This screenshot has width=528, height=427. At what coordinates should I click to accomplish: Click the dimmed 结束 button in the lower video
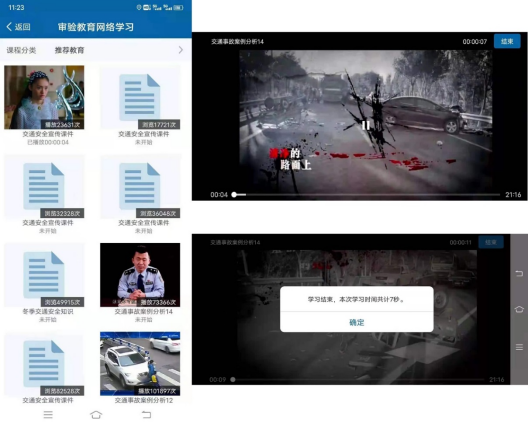(x=491, y=242)
